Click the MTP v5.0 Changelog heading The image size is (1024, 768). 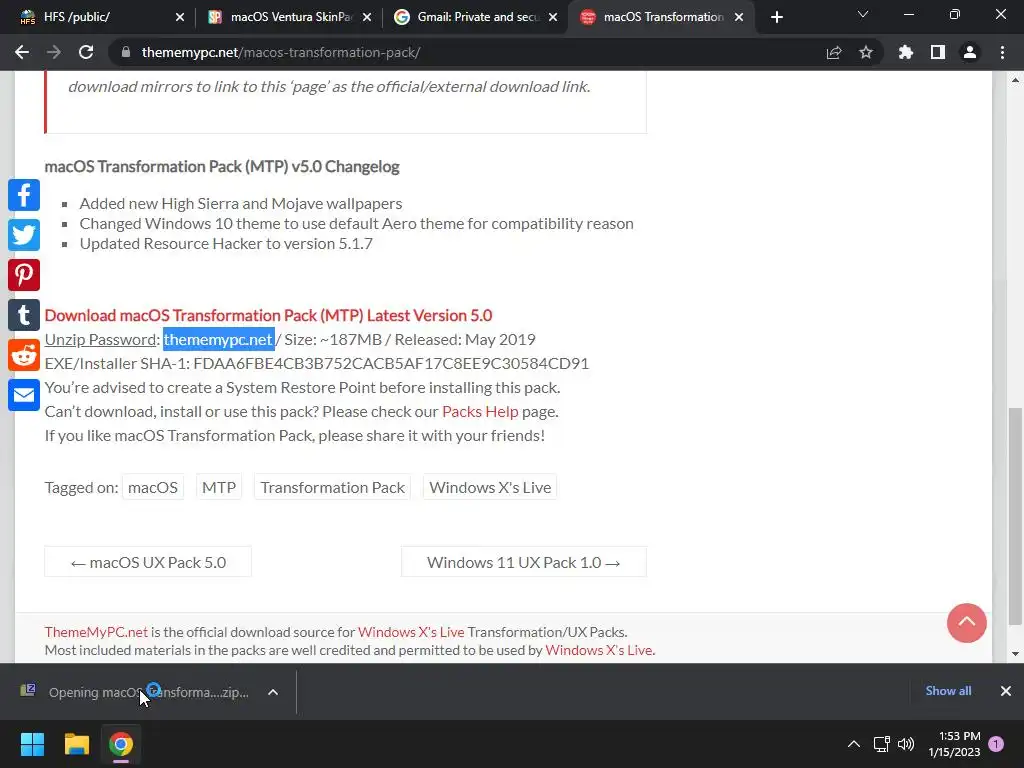[x=222, y=167]
